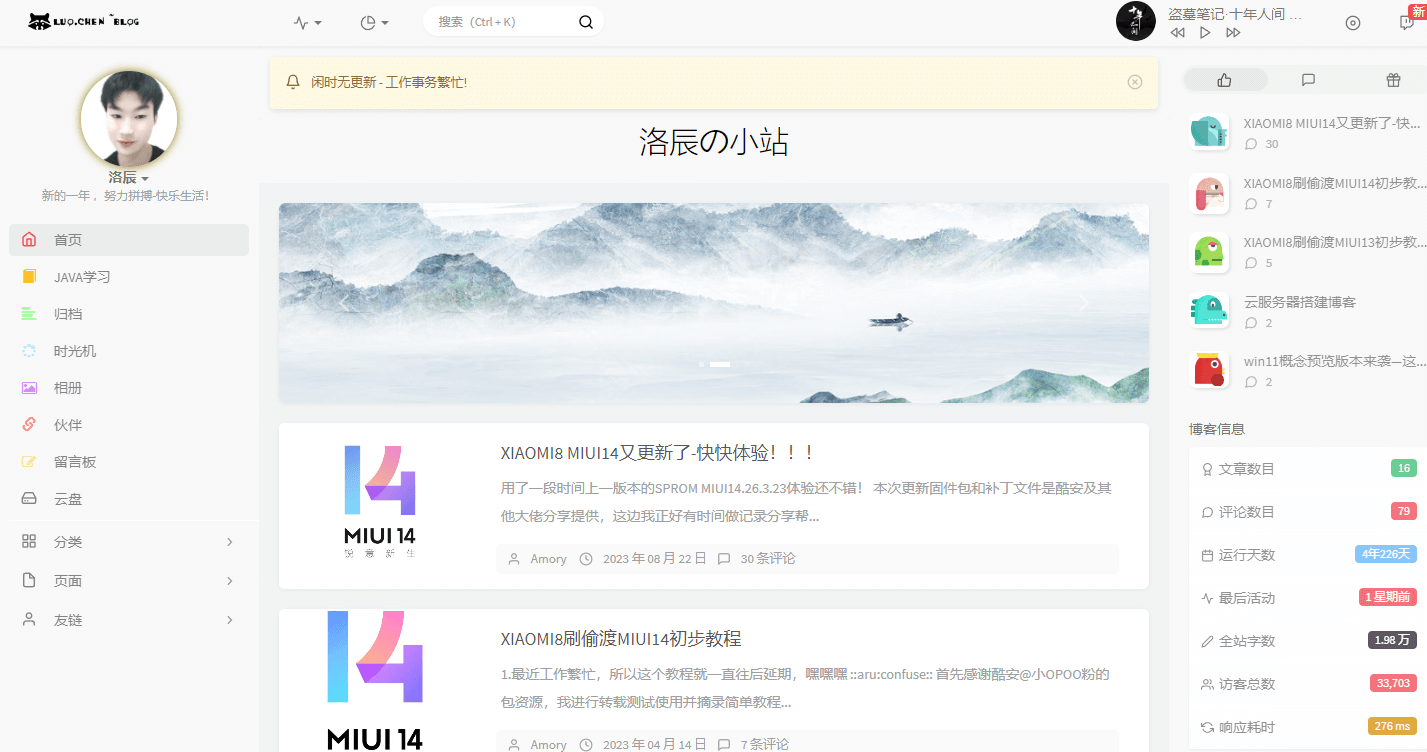Click the bell icon in notice banner
Image resolution: width=1427 pixels, height=752 pixels.
click(x=293, y=82)
